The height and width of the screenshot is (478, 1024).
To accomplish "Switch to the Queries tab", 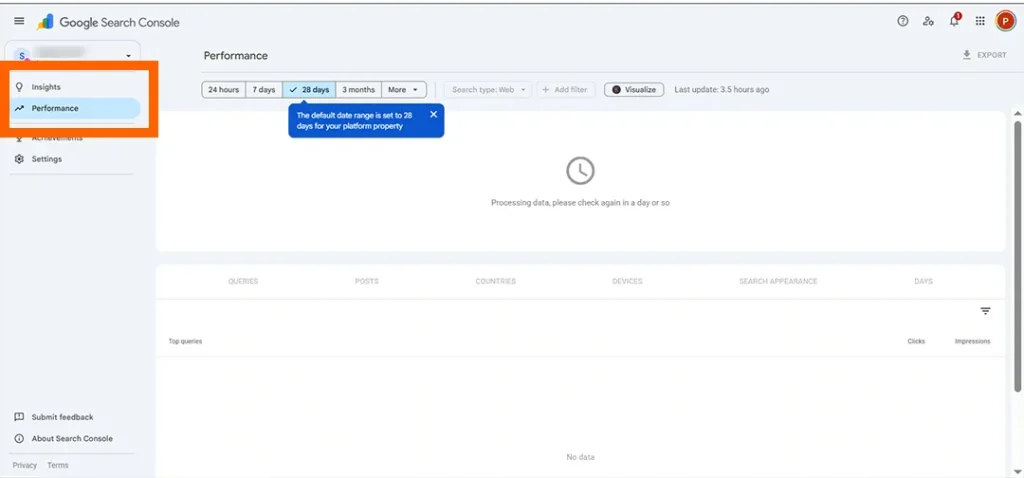I will click(x=243, y=281).
